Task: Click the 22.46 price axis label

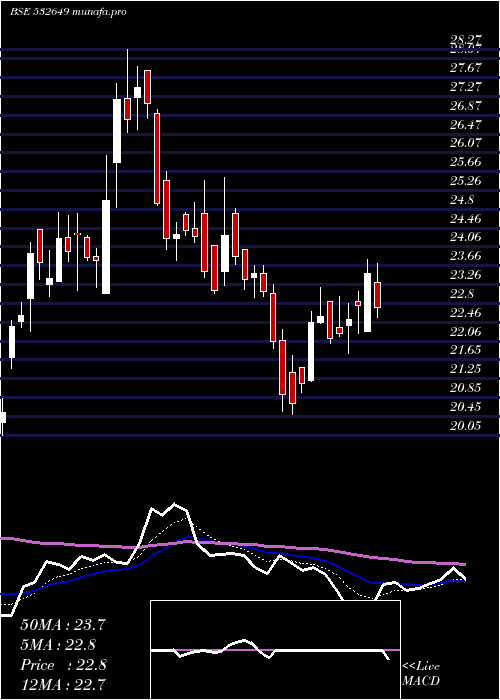Action: (x=466, y=313)
